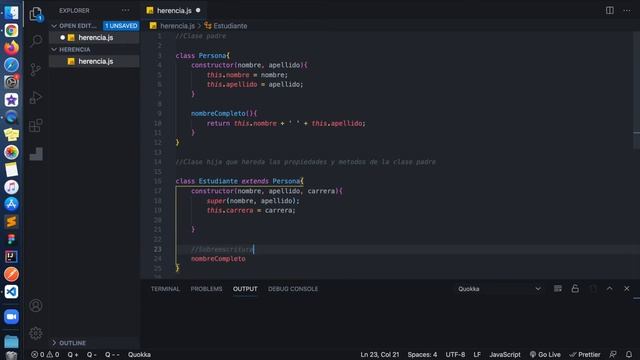Open the Quokka output channel dropdown
Viewport: 640px width, 360px height.
coord(500,289)
